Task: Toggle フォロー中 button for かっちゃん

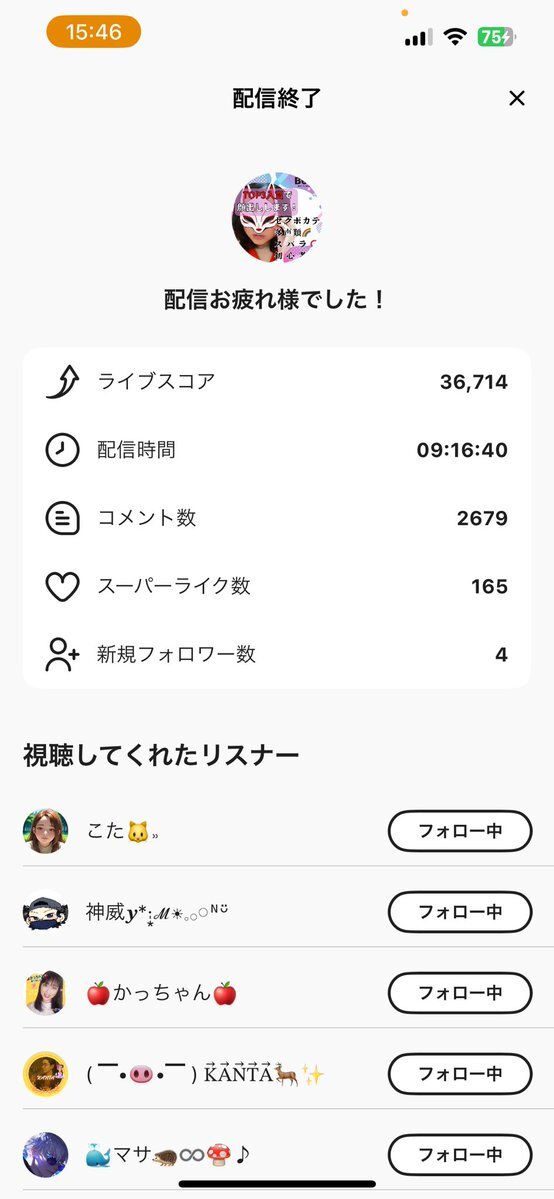Action: [460, 993]
